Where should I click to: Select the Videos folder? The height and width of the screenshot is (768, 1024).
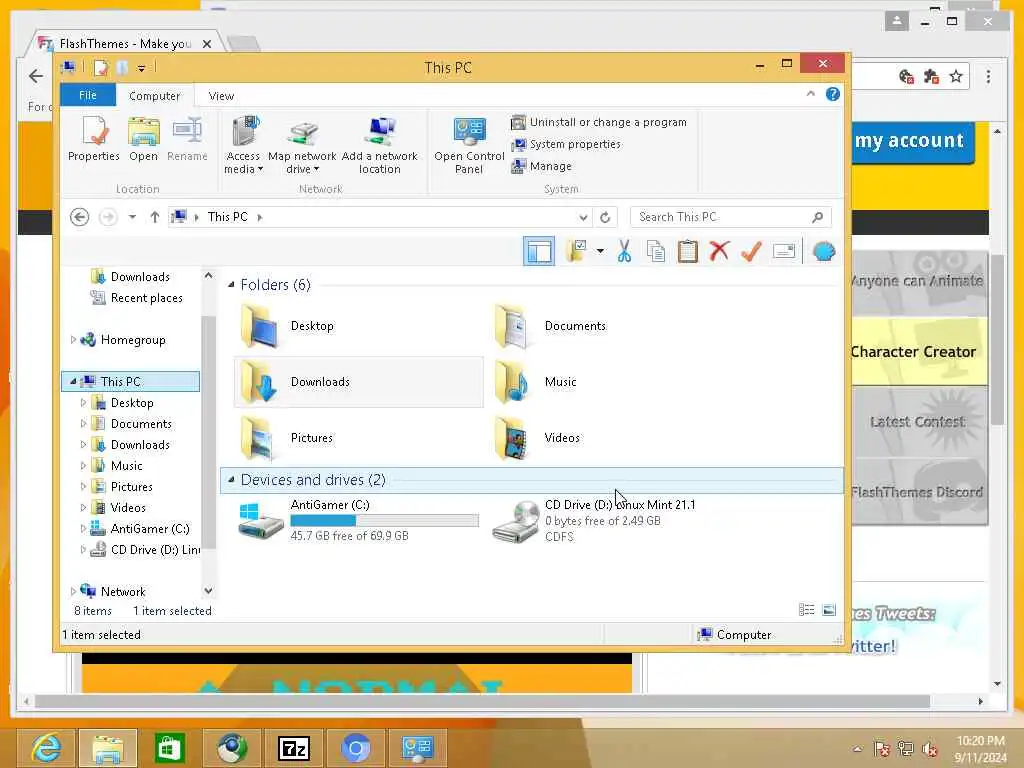click(612, 438)
